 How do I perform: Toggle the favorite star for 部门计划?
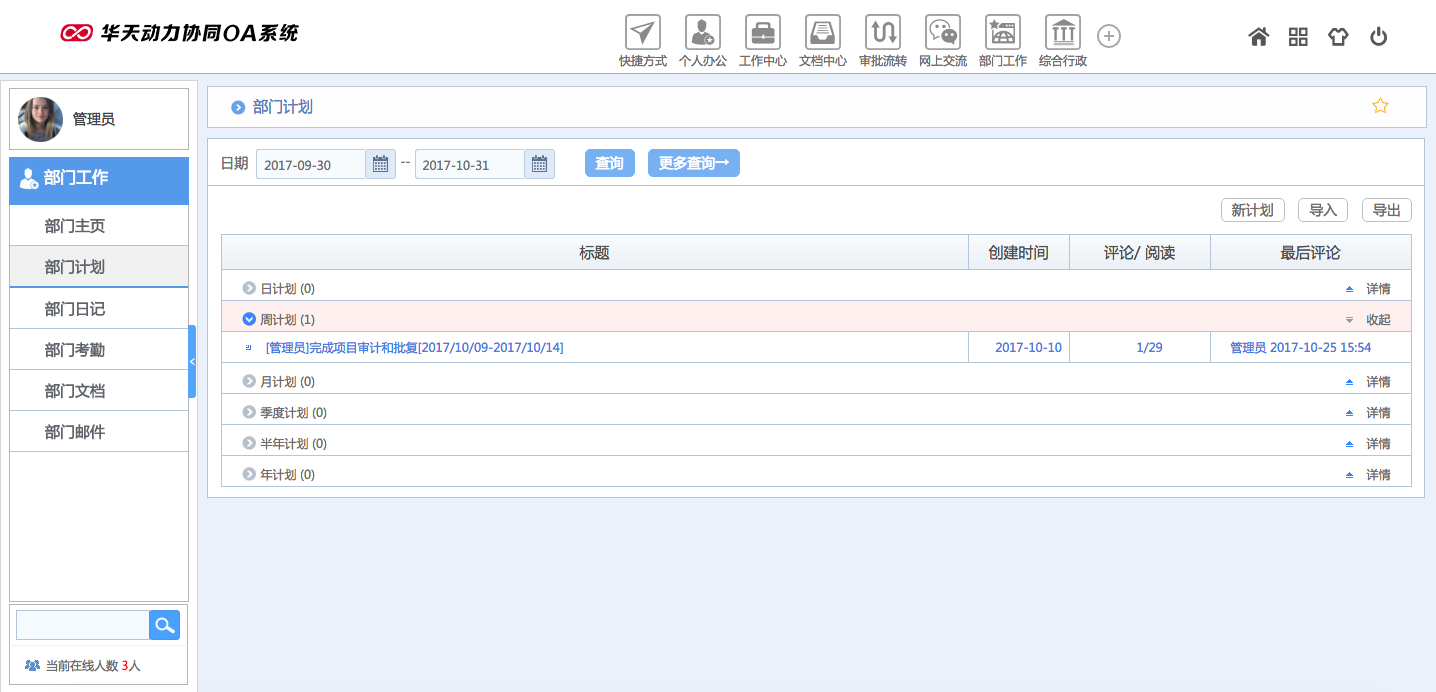[x=1381, y=105]
